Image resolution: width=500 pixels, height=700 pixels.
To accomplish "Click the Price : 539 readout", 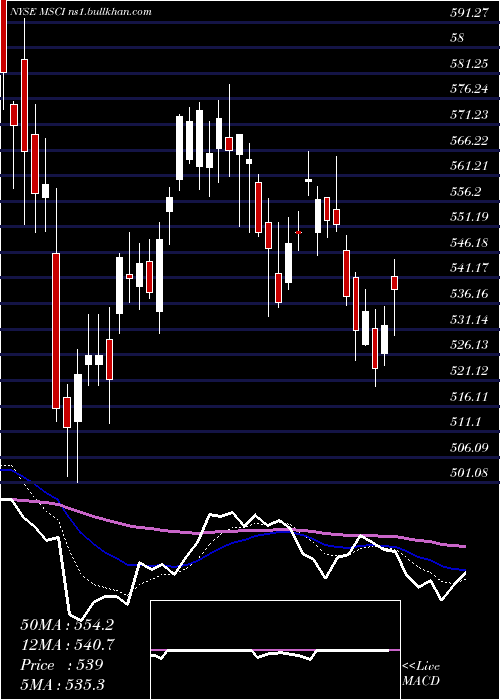I will 62,665.
